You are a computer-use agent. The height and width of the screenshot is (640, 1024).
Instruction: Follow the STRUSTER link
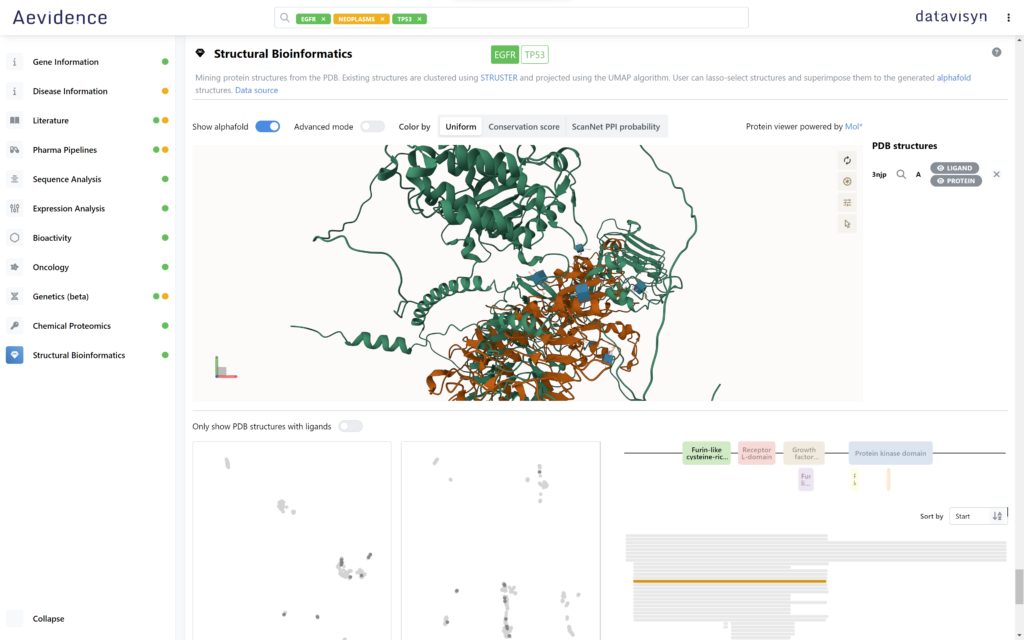(x=499, y=78)
